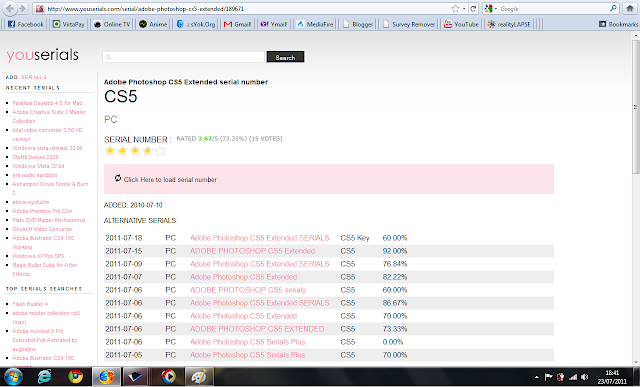Viewport: 640px width, 387px height.
Task: Open the Adobe Premiere Pro CS4 link
Action: [42, 211]
